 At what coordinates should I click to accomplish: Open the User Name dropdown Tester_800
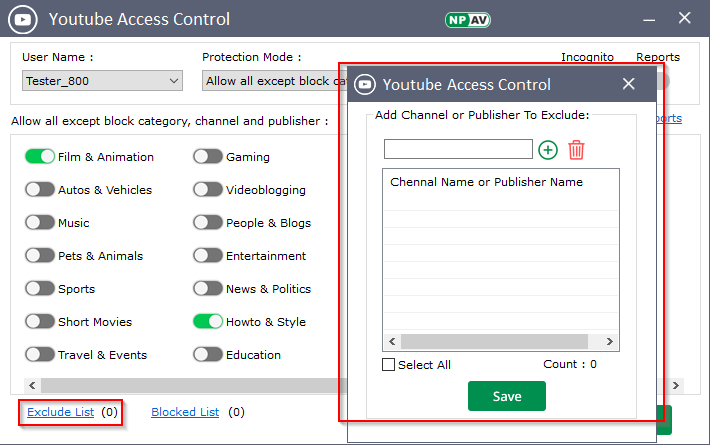pos(101,81)
